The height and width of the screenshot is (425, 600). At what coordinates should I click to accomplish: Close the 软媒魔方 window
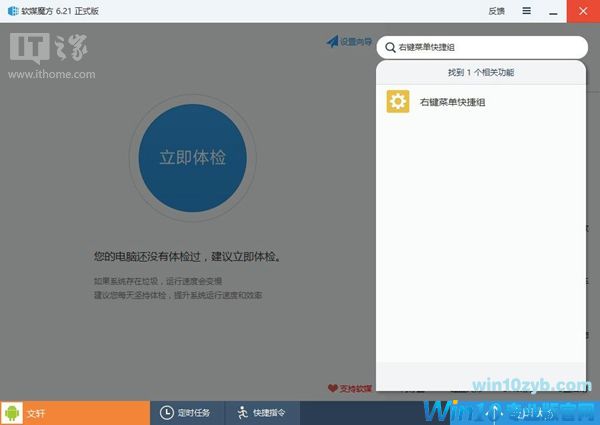coord(584,11)
